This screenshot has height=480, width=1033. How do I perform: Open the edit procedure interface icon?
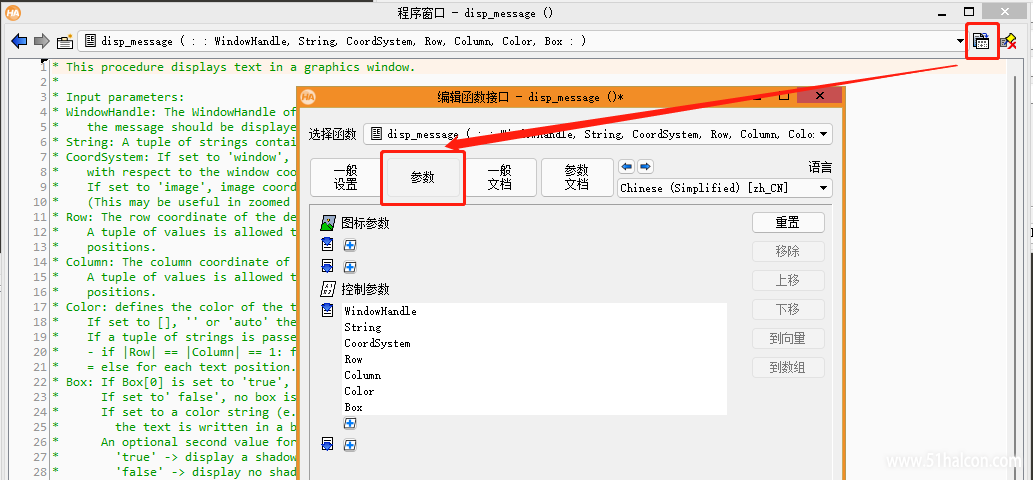[982, 41]
